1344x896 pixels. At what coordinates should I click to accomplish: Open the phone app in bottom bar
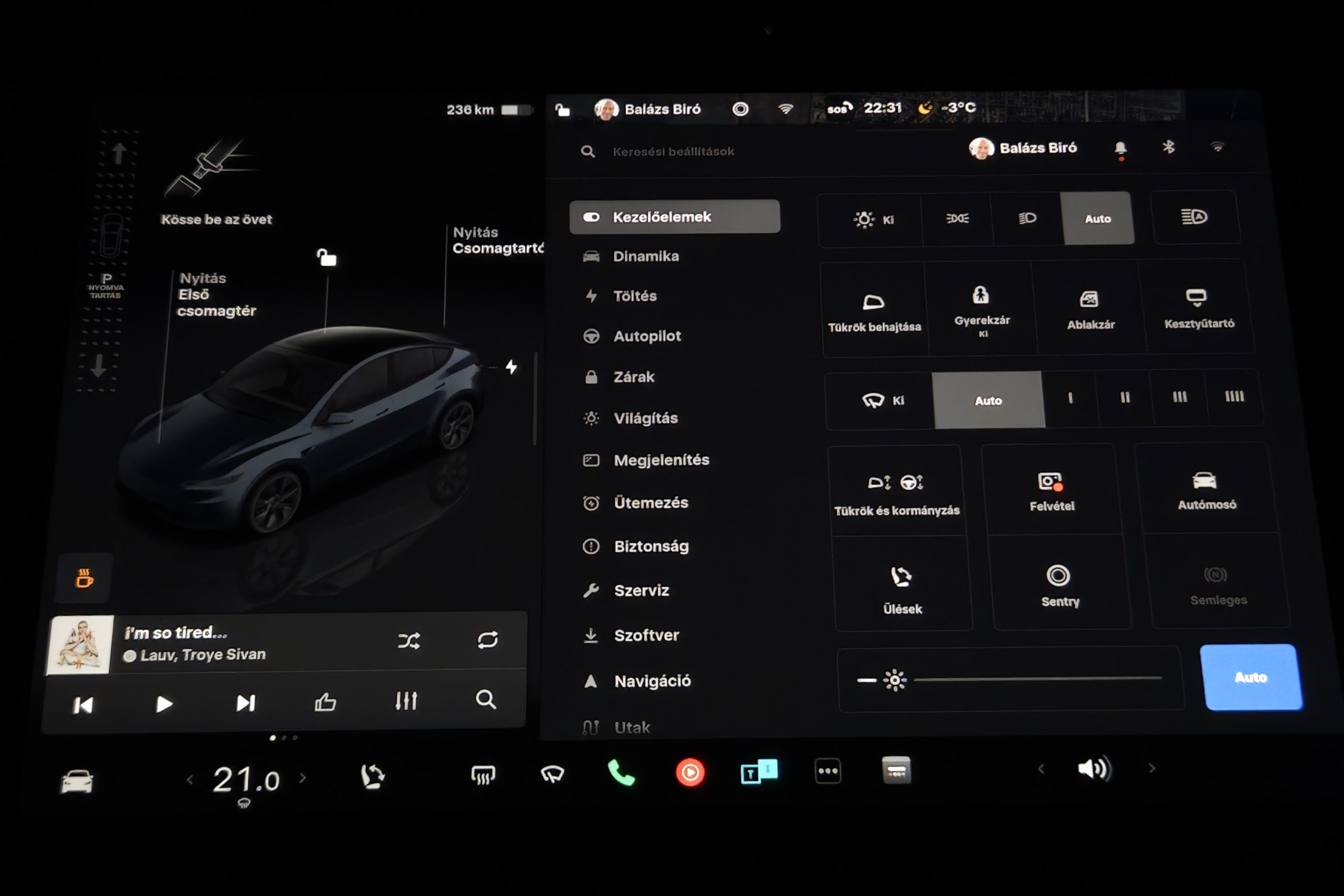[x=621, y=773]
